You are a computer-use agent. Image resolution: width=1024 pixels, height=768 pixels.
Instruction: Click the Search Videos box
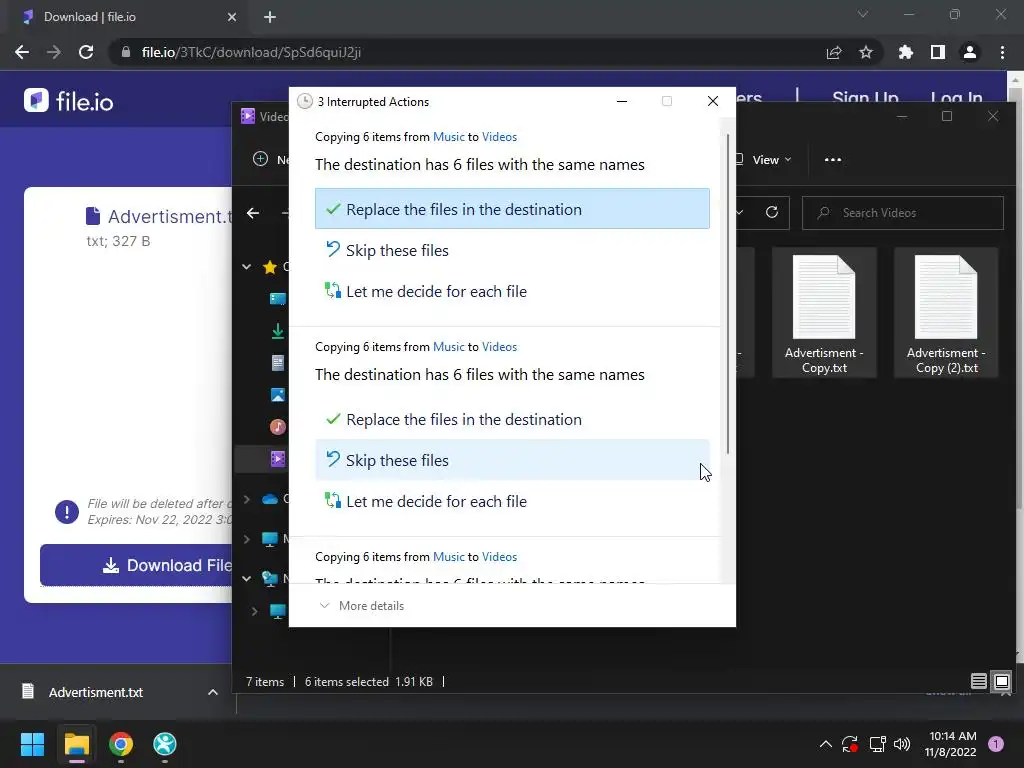coord(903,213)
